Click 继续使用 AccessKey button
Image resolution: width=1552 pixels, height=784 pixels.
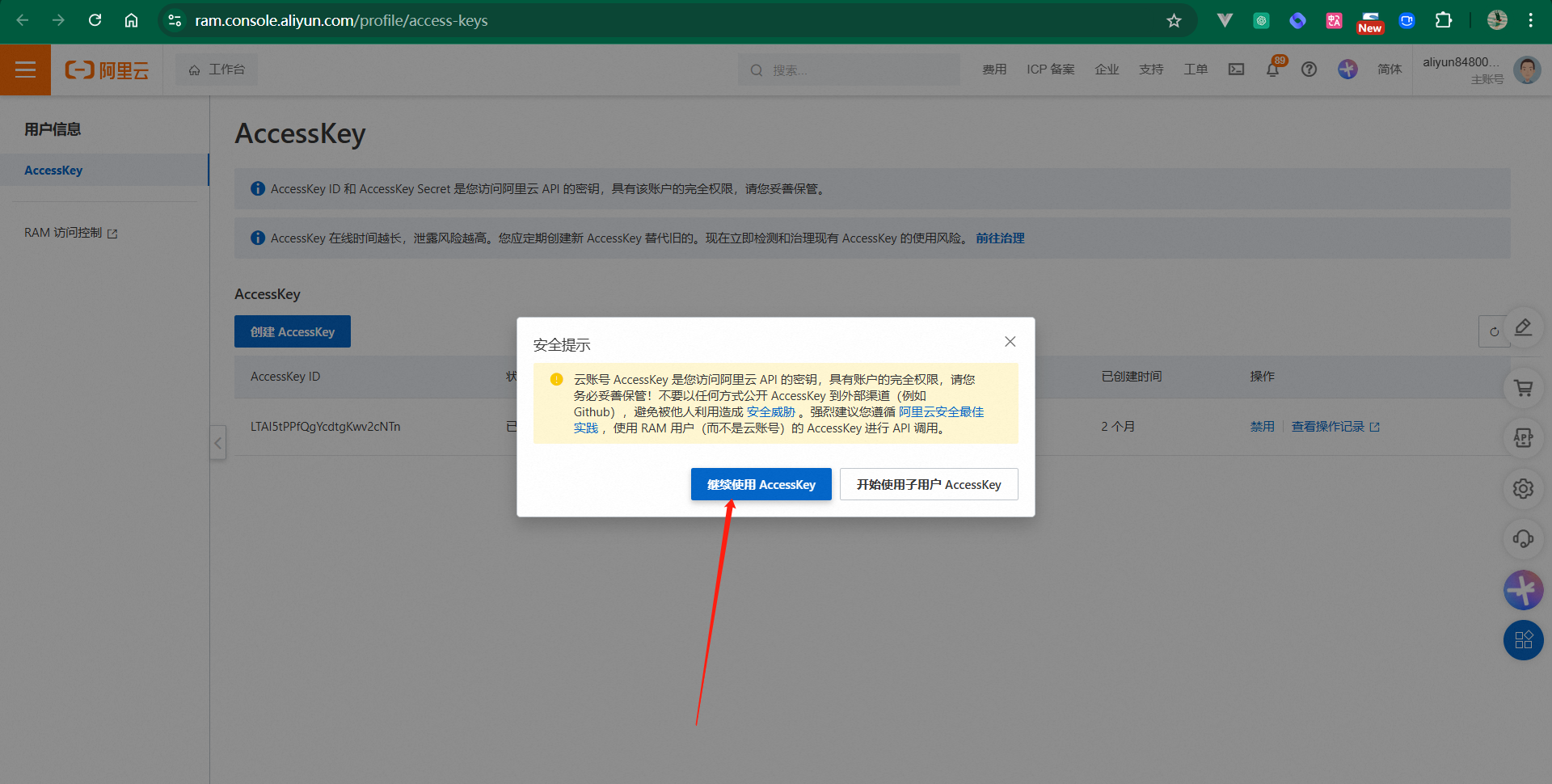[761, 484]
